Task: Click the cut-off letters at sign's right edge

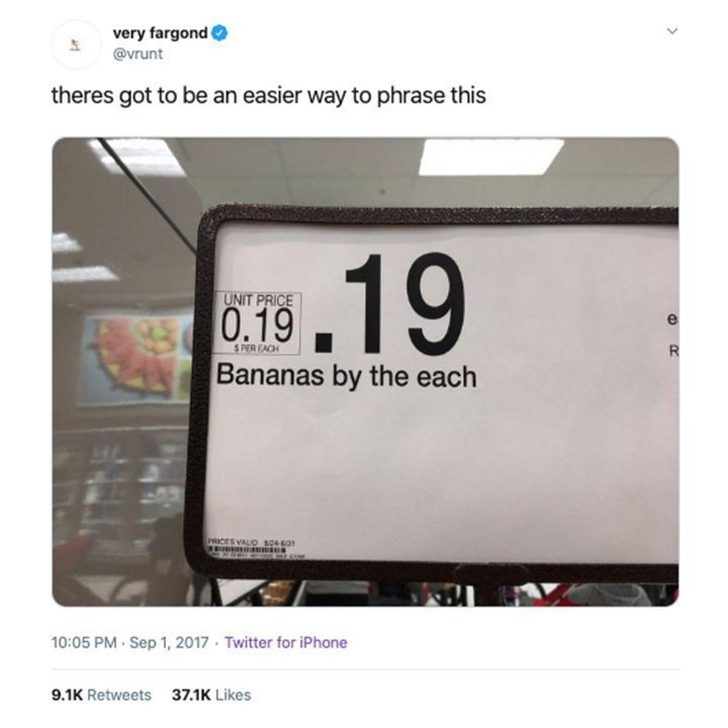Action: point(673,335)
